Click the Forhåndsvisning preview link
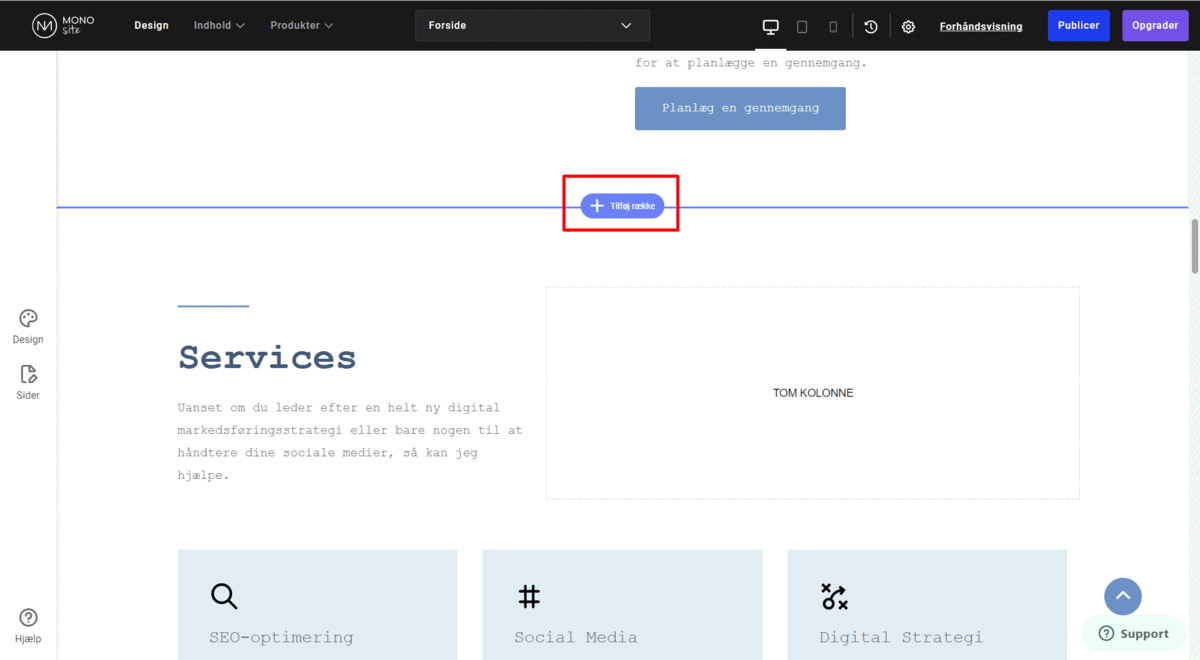 click(980, 26)
